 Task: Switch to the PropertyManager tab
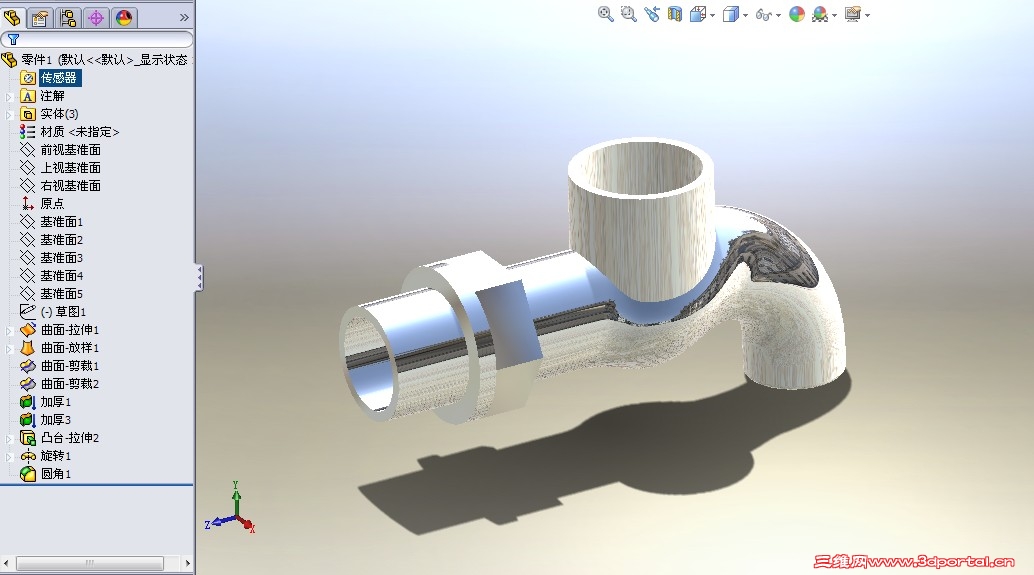click(x=40, y=18)
